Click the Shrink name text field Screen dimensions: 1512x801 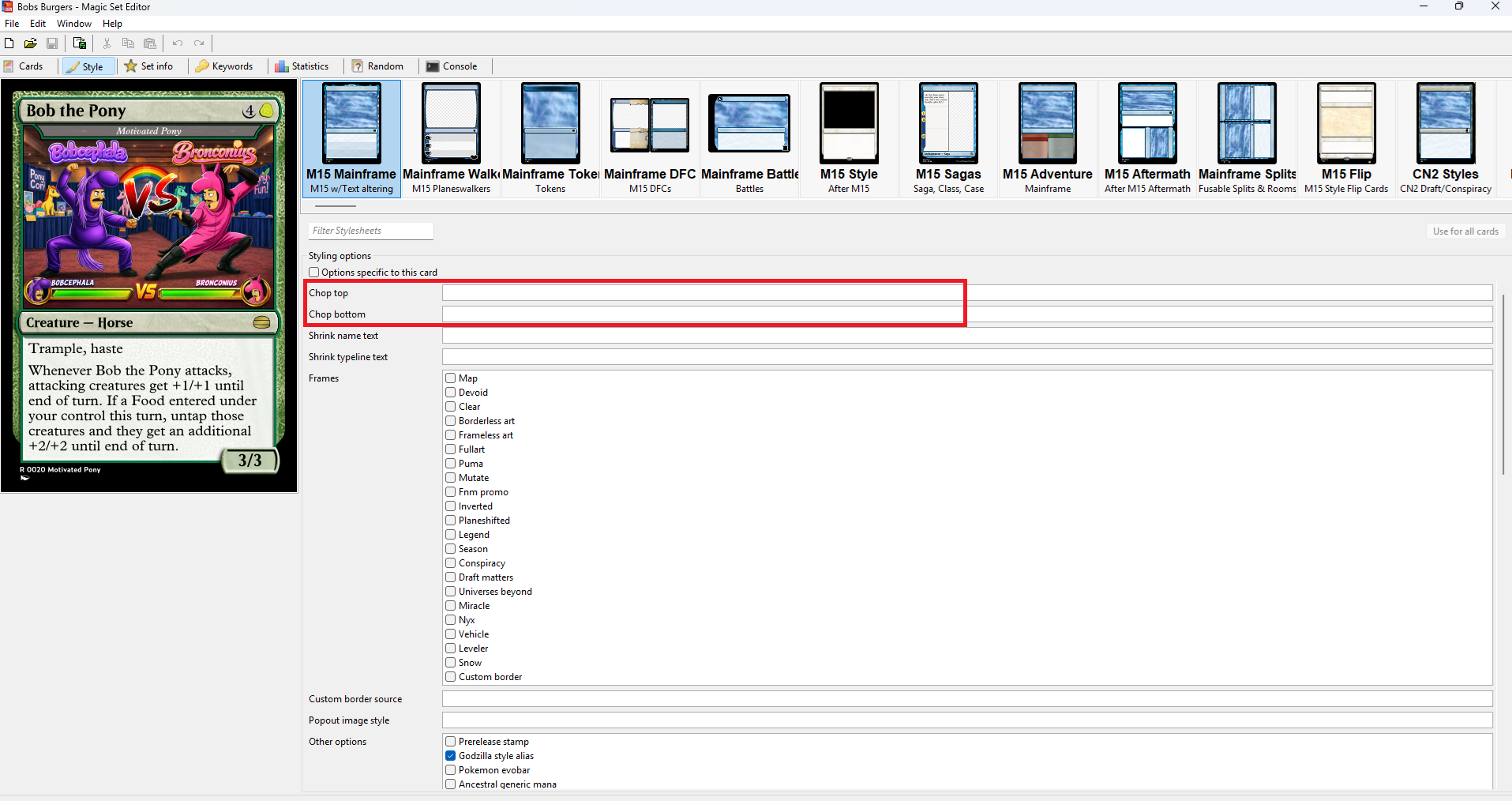967,336
